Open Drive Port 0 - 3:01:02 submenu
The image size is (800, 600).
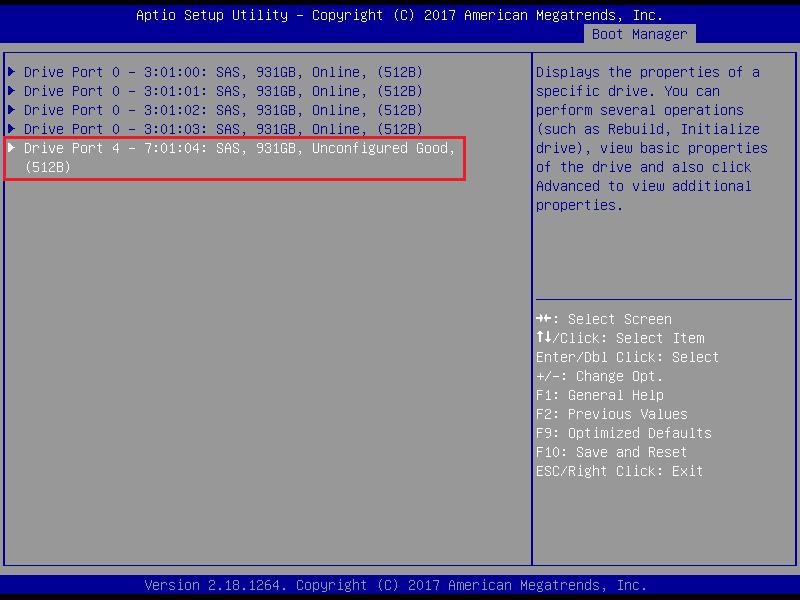coord(223,110)
